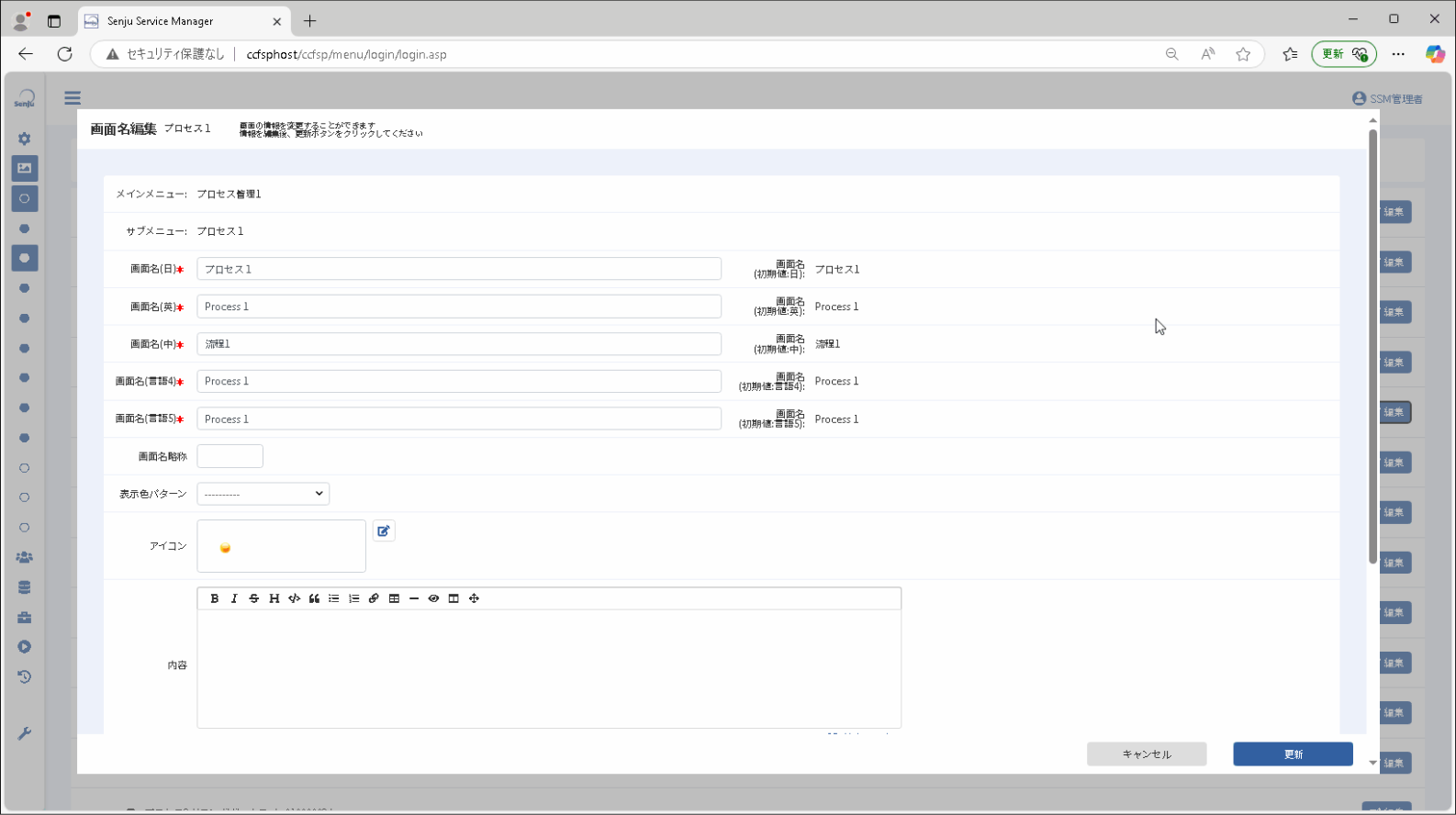Insert an unordered bullet list

pos(334,598)
